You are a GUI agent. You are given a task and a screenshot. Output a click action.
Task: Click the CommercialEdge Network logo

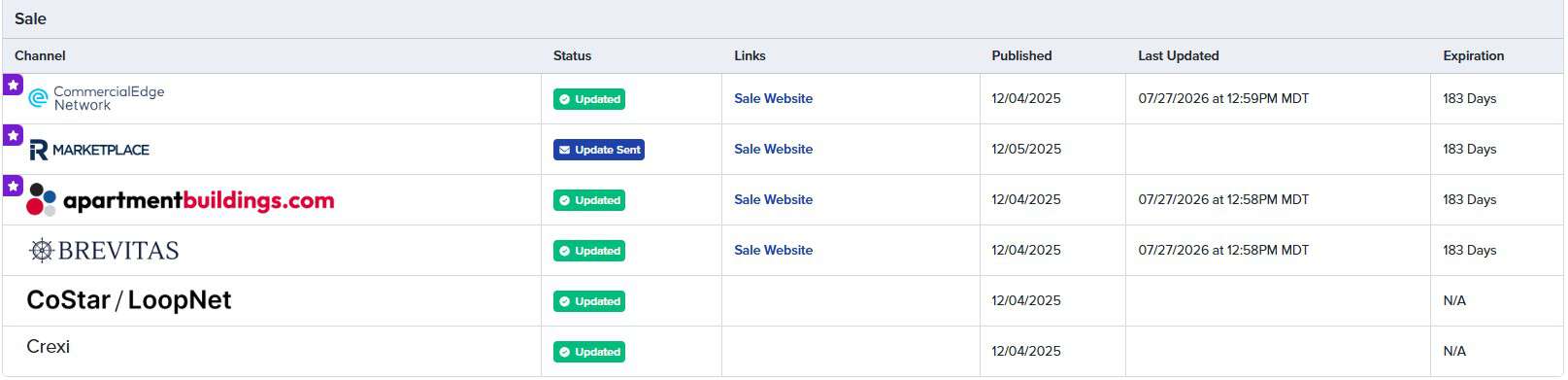pyautogui.click(x=96, y=98)
